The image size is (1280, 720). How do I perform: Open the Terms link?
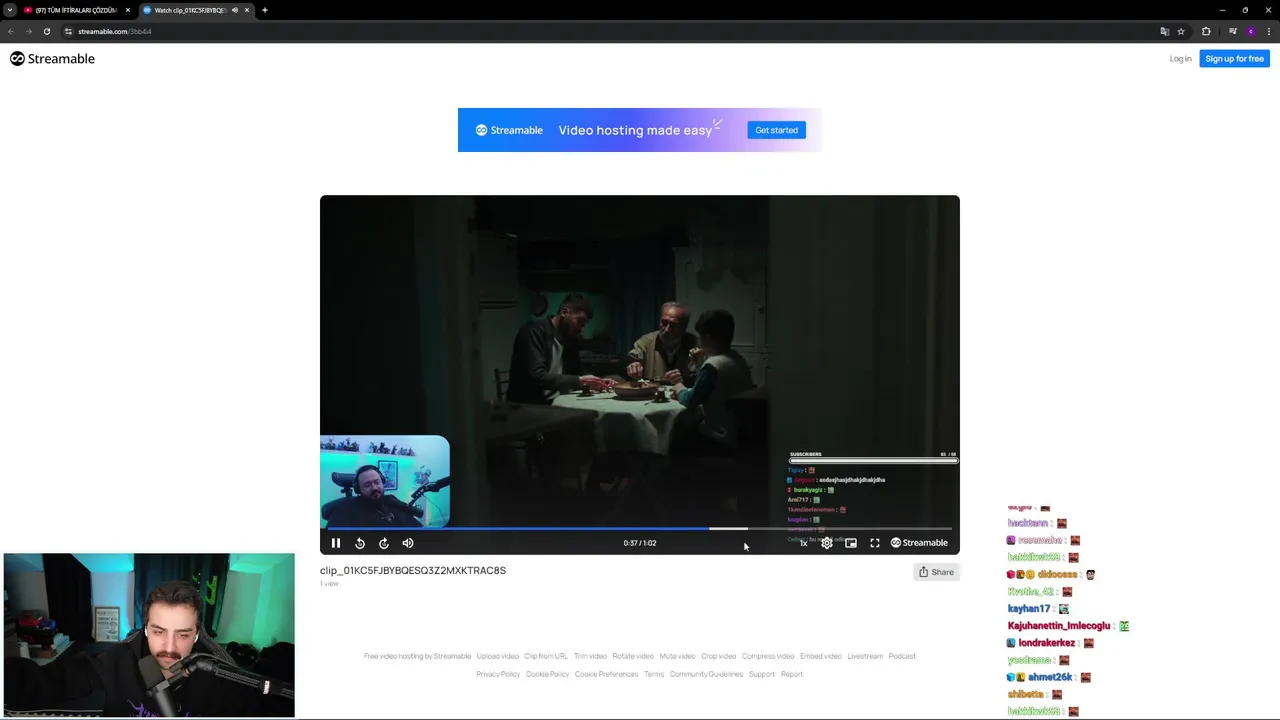(x=654, y=674)
